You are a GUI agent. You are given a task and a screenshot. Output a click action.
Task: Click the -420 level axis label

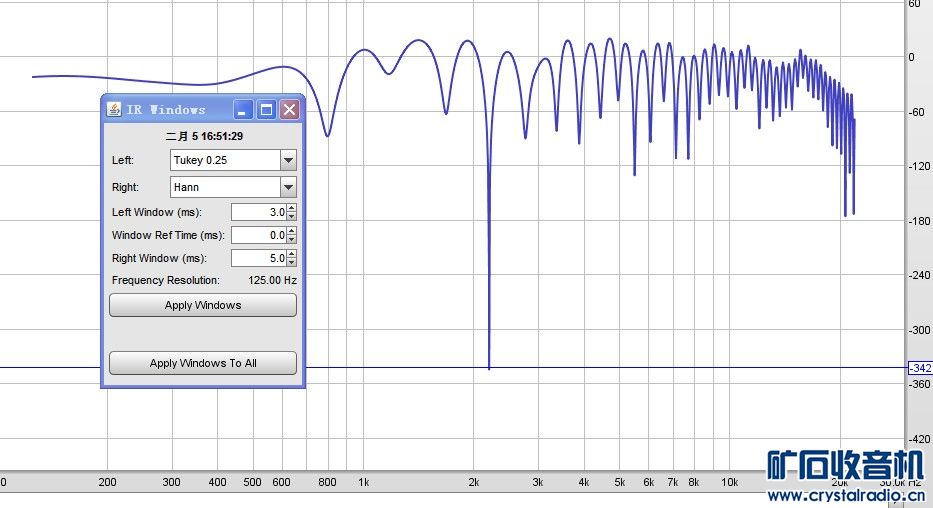(x=919, y=439)
